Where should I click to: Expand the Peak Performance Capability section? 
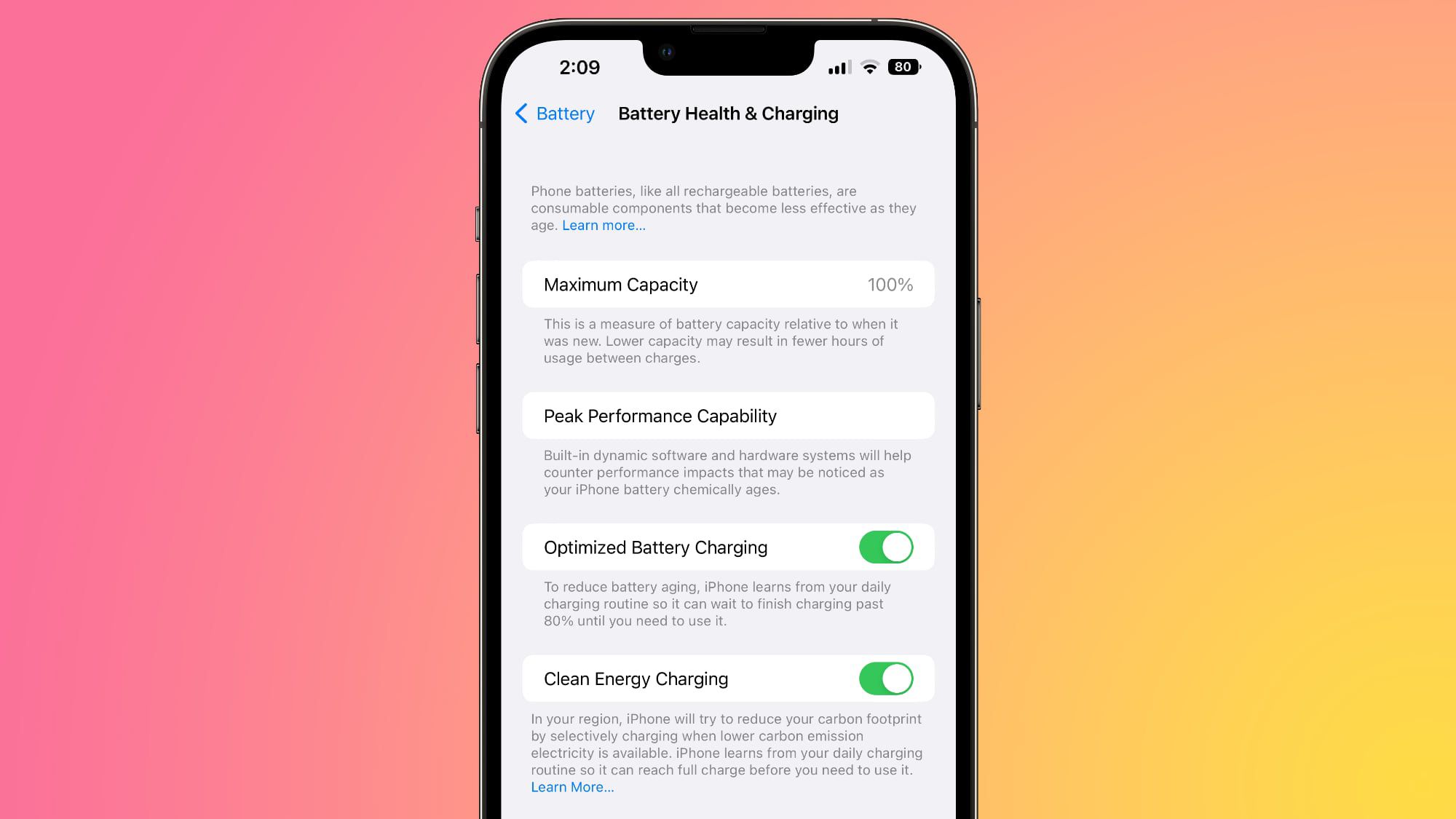click(x=728, y=415)
